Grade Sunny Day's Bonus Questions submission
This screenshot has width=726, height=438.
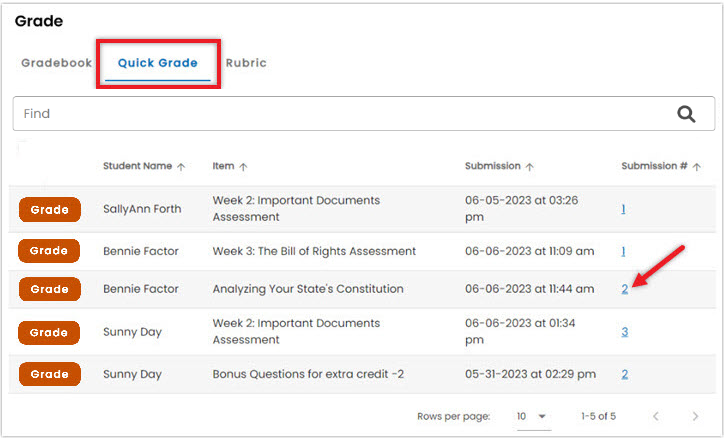50,374
